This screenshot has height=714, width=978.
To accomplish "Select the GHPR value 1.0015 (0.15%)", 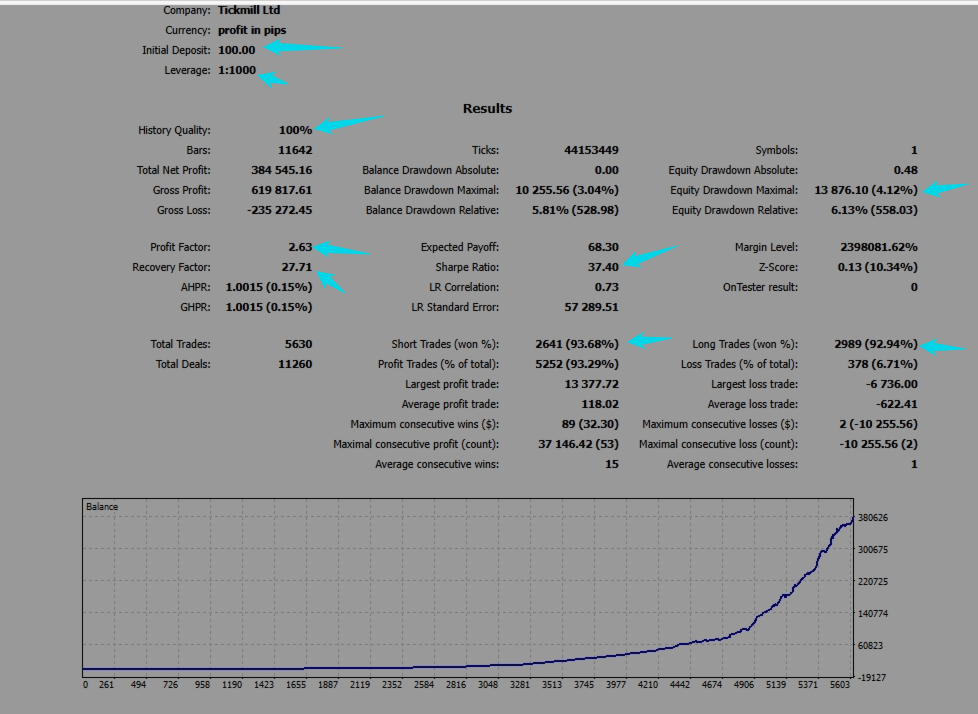I will 269,307.
